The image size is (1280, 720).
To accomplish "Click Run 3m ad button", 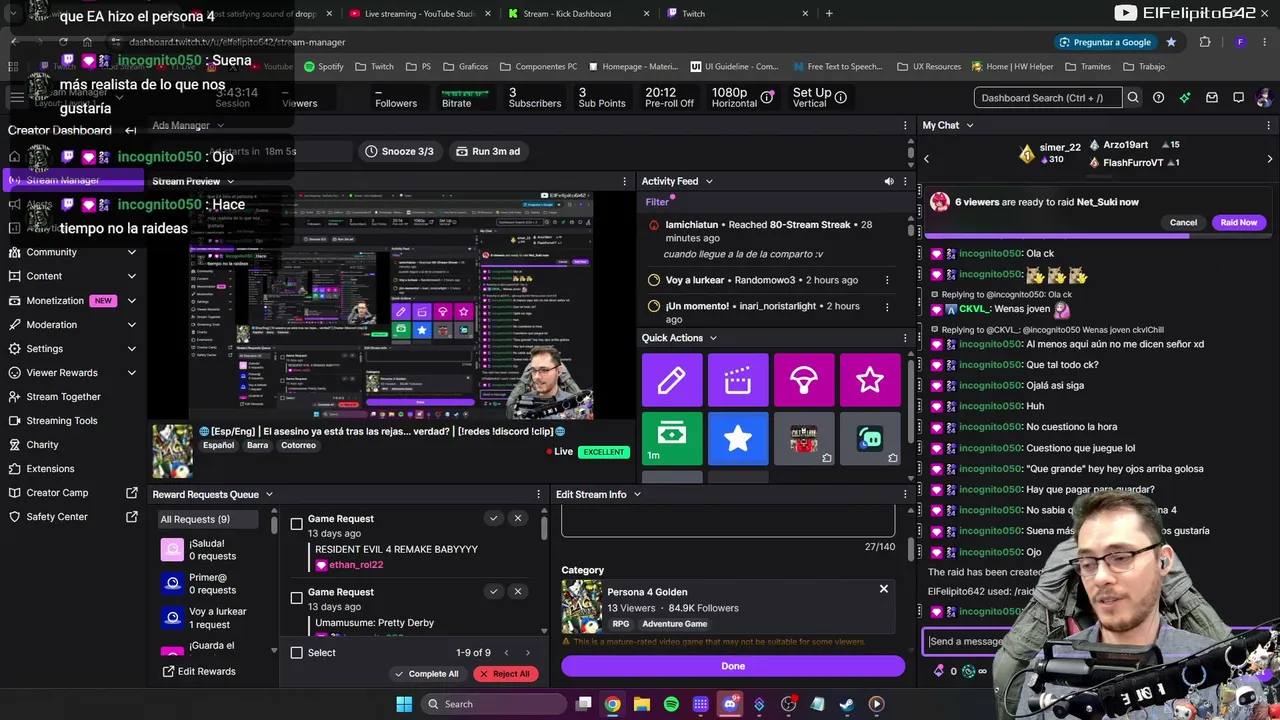I will coord(488,151).
